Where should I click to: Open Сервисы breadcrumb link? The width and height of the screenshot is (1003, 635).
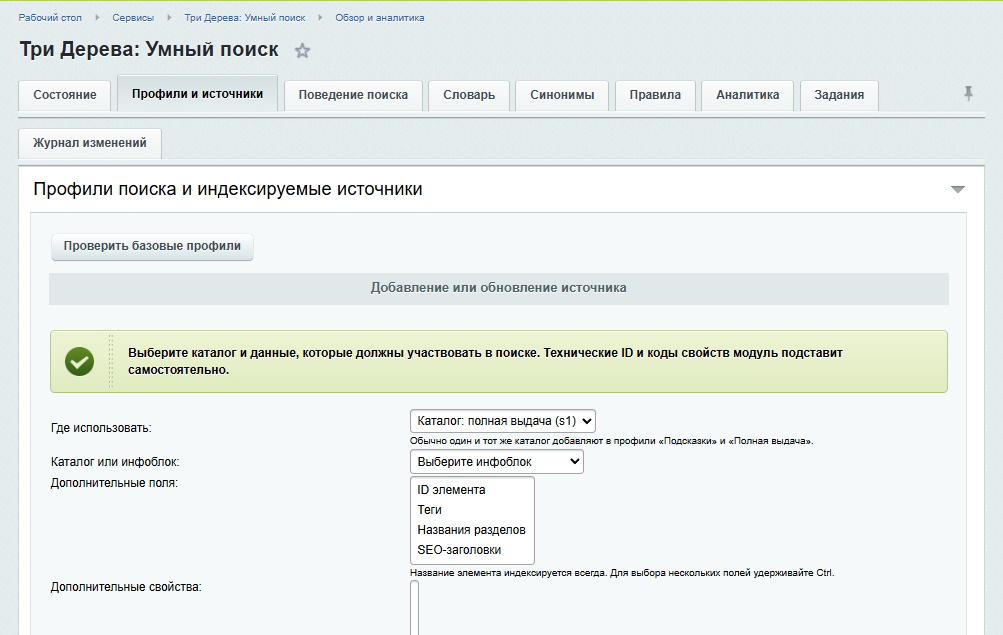point(133,18)
